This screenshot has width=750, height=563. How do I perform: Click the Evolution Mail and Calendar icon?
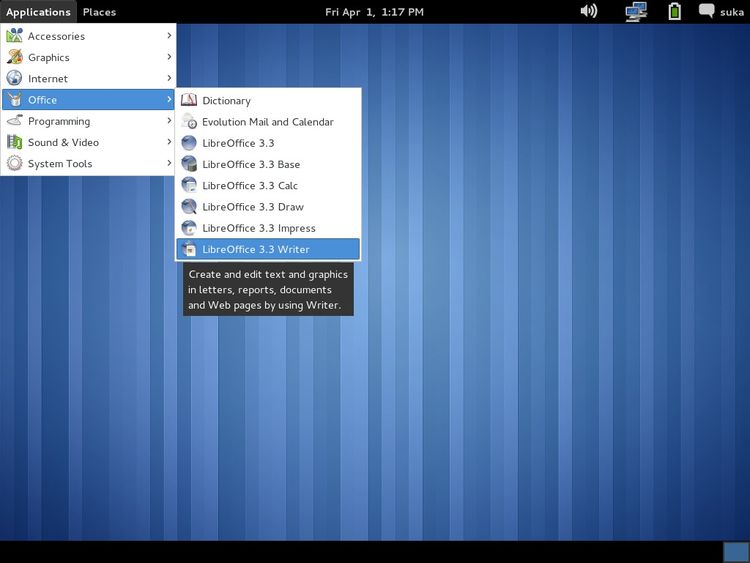point(189,122)
